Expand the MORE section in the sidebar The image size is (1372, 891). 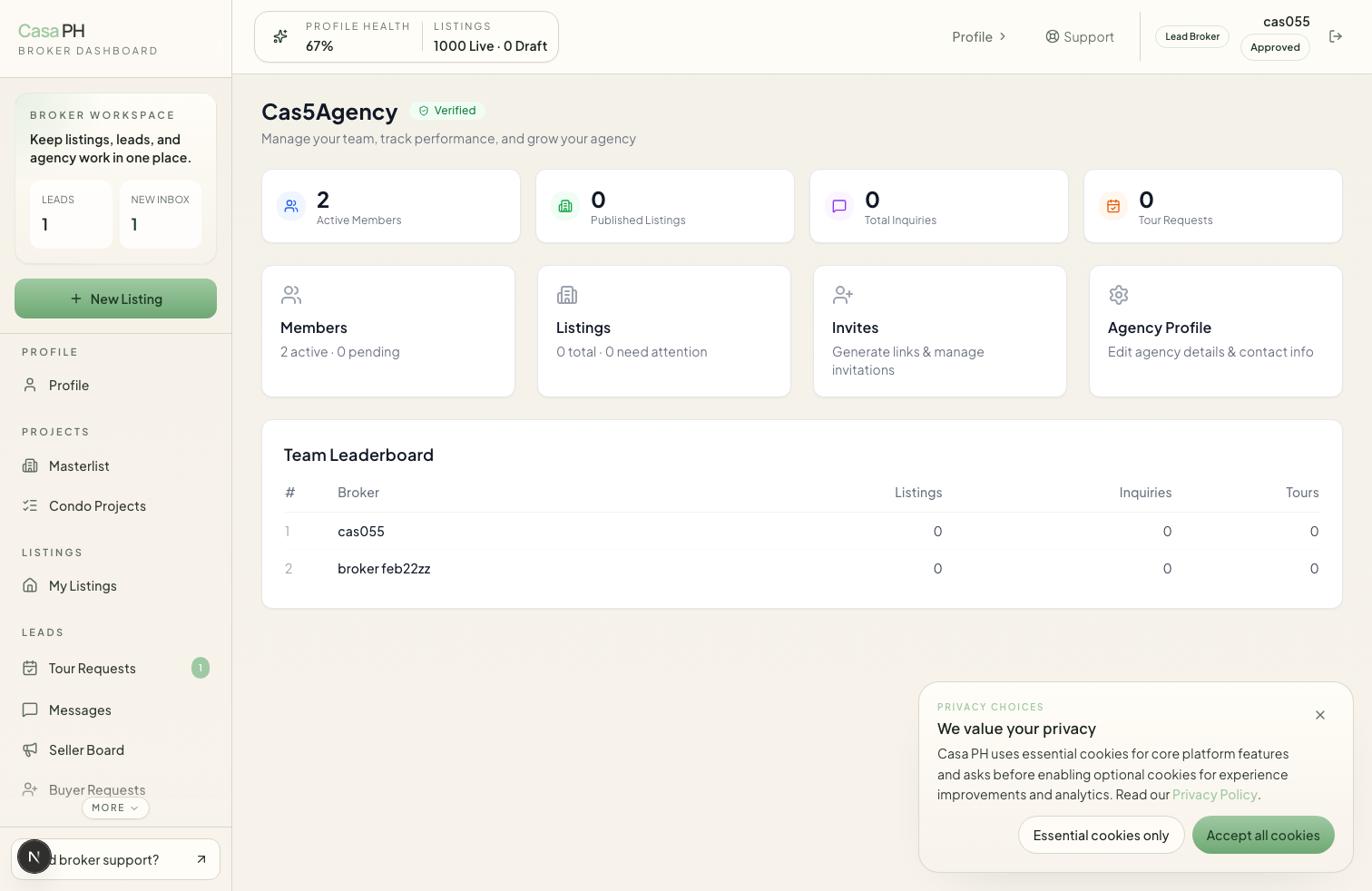pos(115,808)
